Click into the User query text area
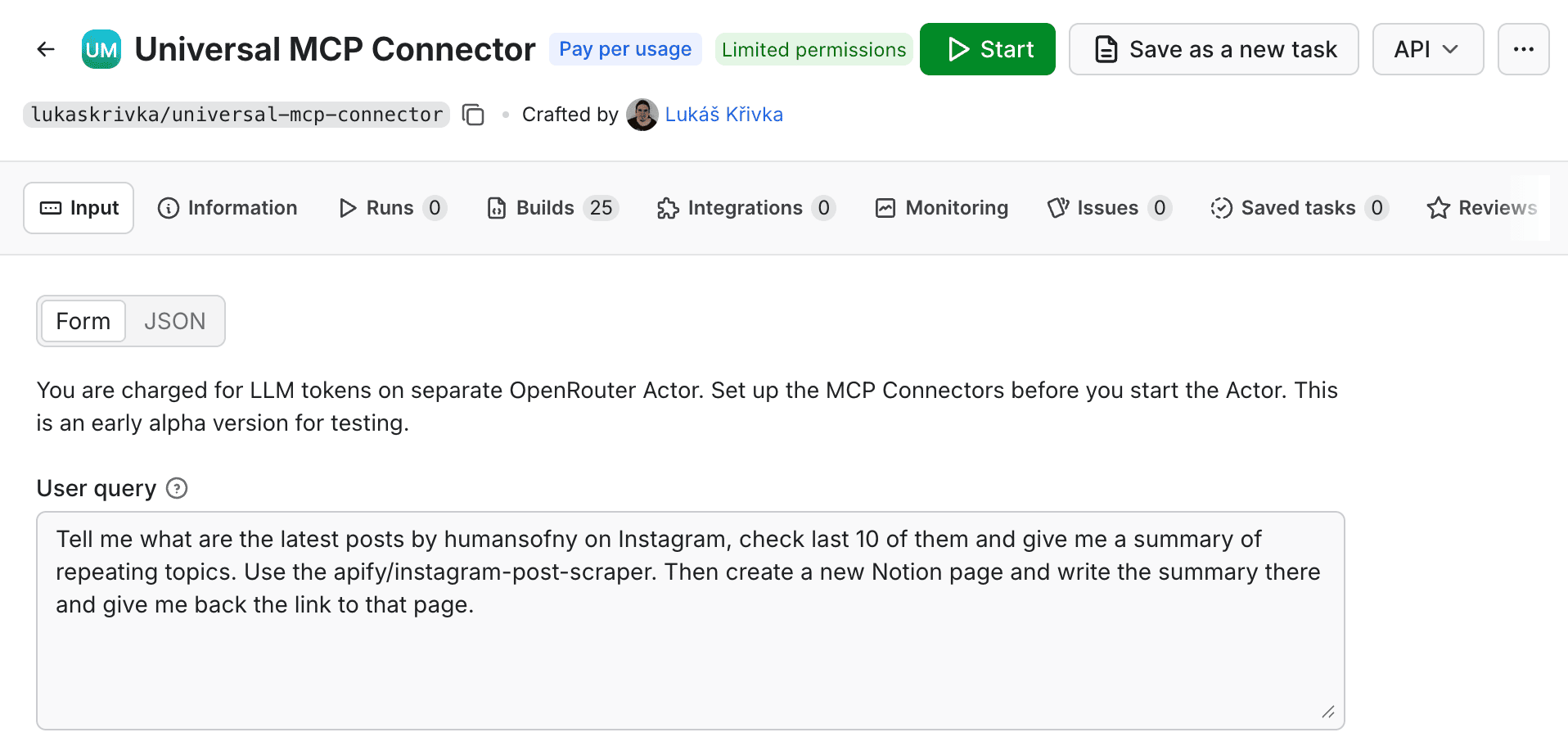 691,621
